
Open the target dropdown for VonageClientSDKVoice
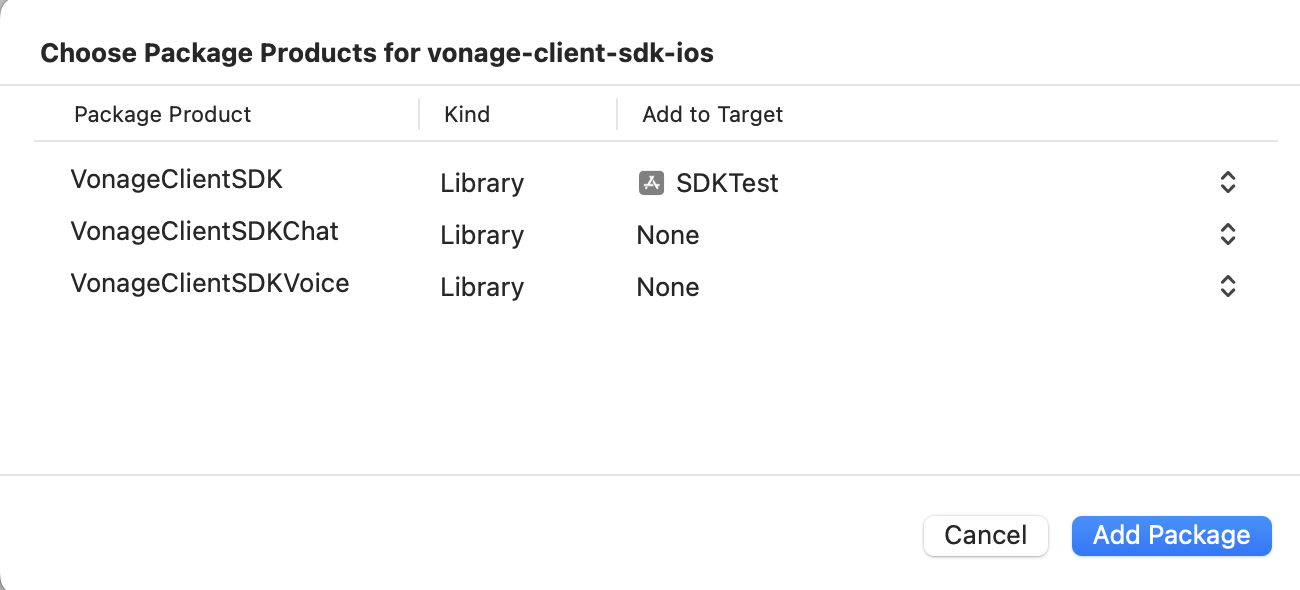point(1227,286)
